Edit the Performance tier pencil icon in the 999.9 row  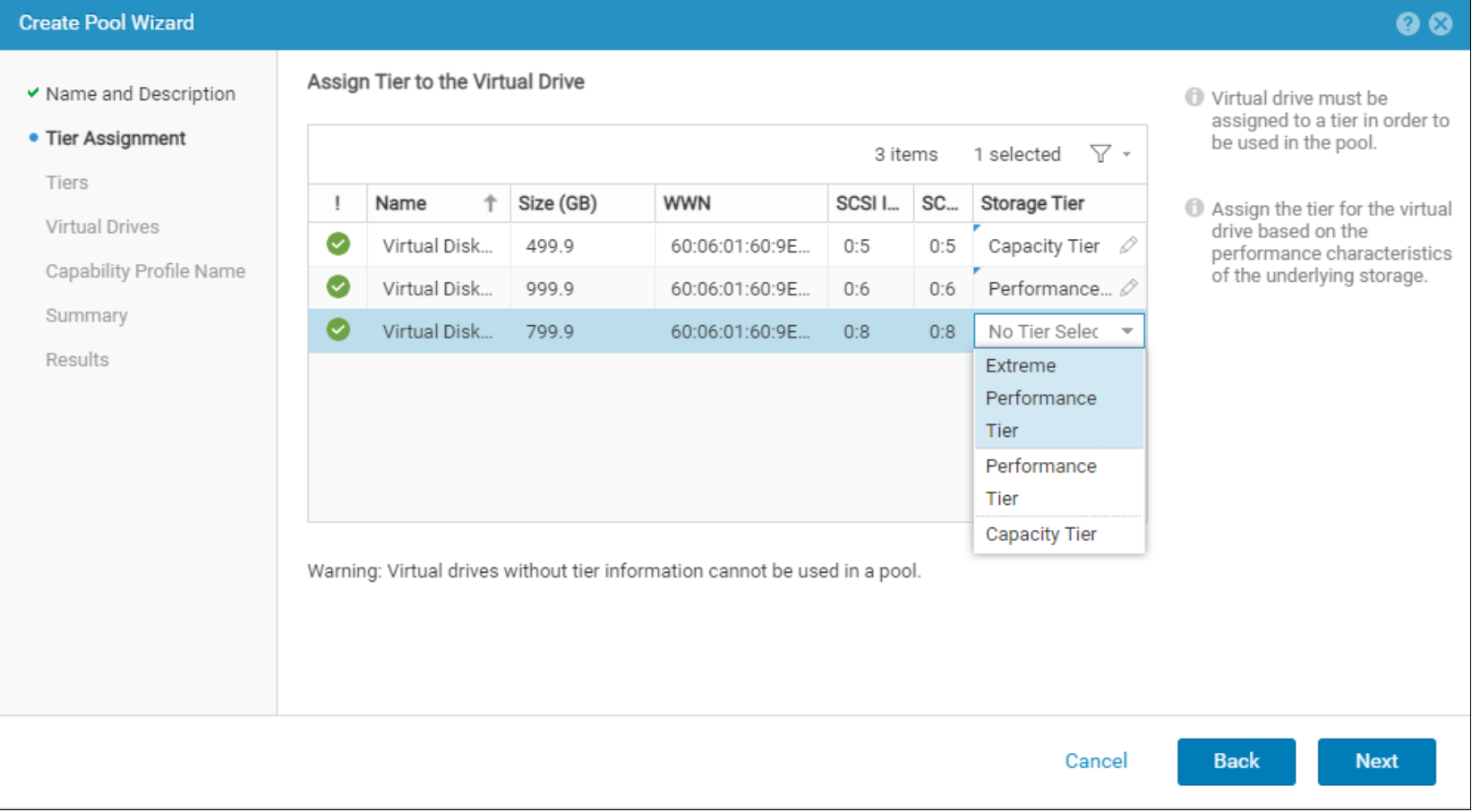click(1128, 287)
